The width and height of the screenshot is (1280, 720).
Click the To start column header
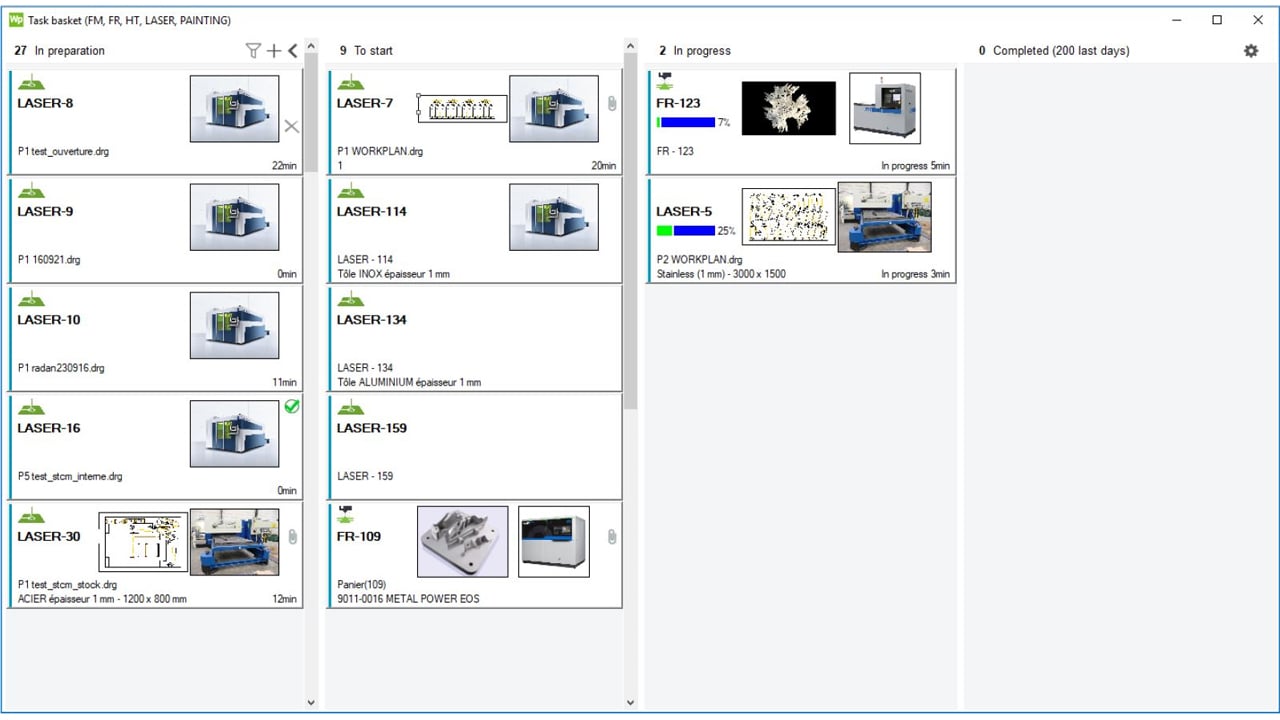(x=373, y=51)
